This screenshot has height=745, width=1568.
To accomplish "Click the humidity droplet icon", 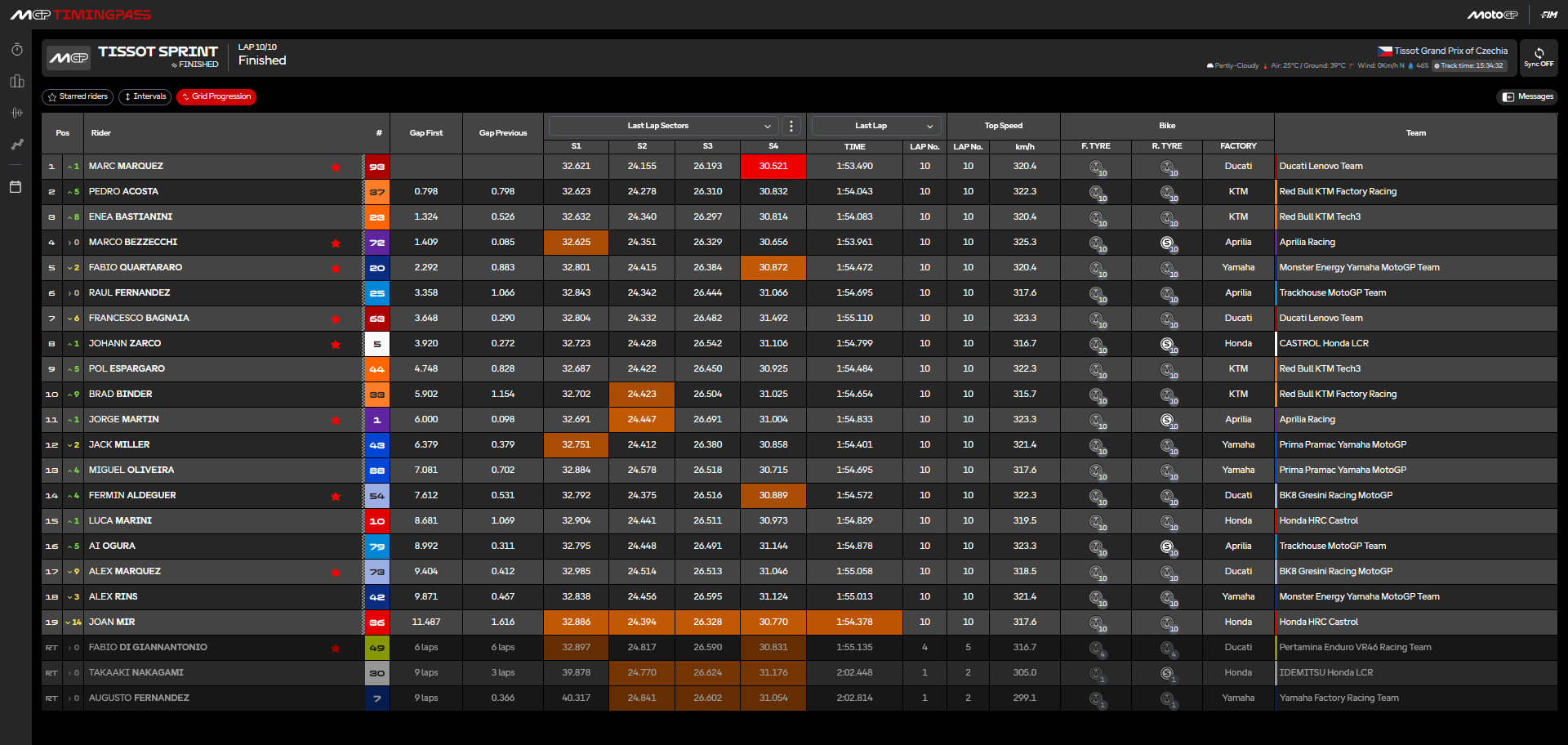I will (1410, 65).
